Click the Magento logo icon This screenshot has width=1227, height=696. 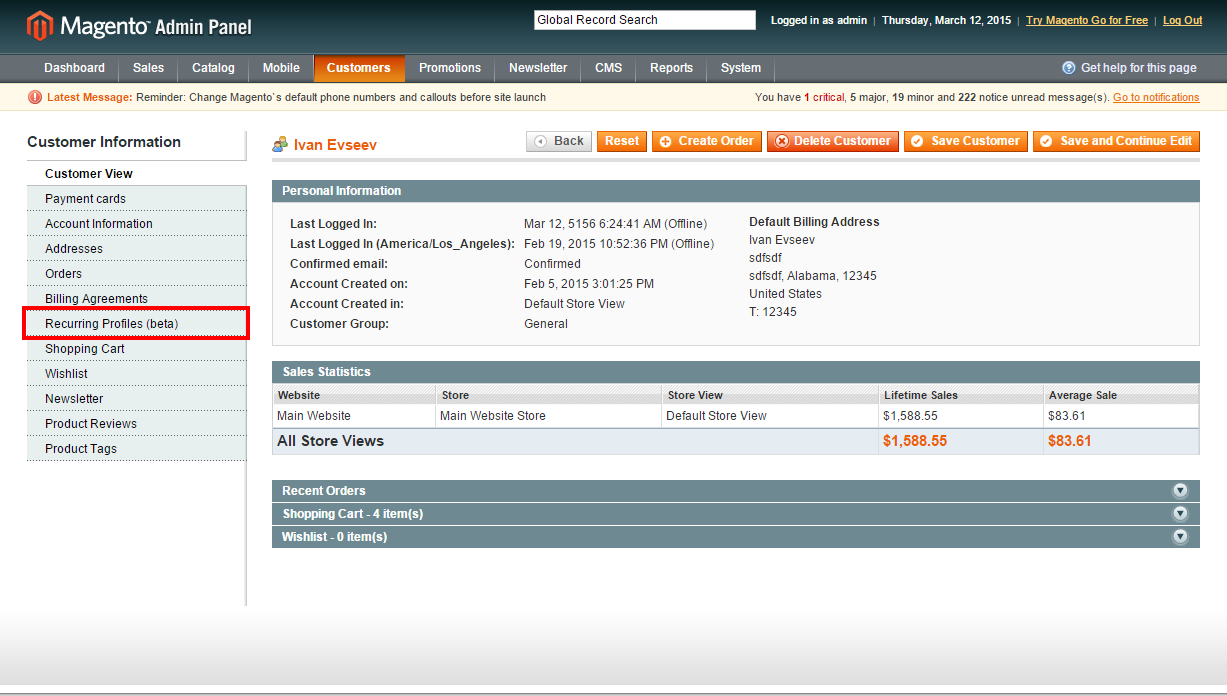click(x=40, y=26)
